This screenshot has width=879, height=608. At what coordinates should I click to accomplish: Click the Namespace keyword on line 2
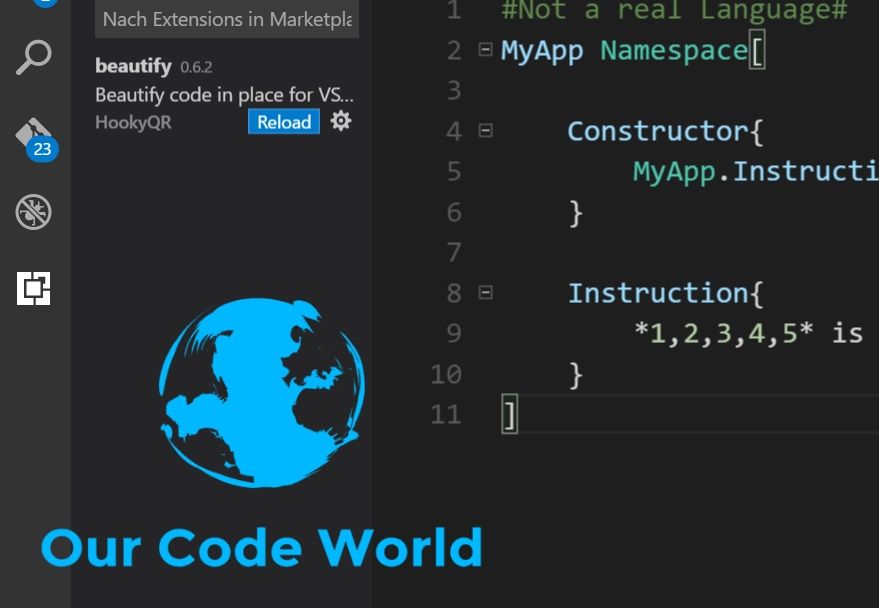[x=674, y=51]
